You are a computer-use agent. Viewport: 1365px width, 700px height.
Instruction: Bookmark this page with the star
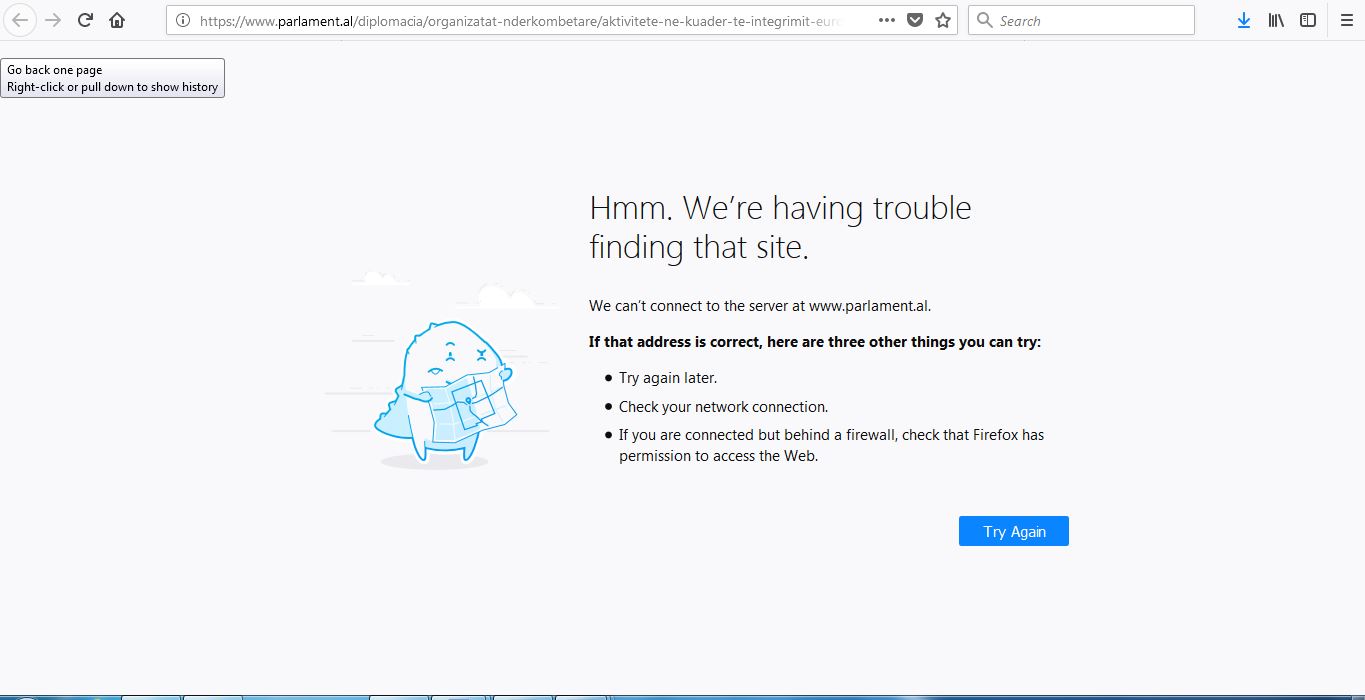(x=942, y=20)
